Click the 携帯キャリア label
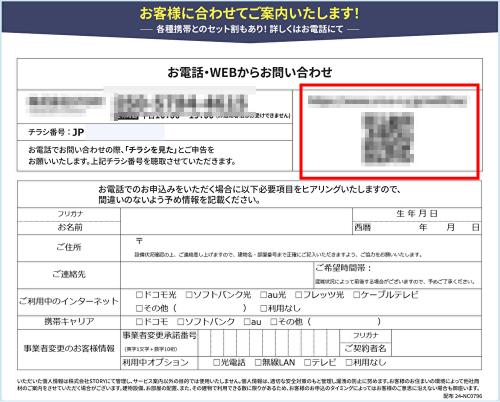Screen dimensions: 500x402 pyautogui.click(x=69, y=322)
